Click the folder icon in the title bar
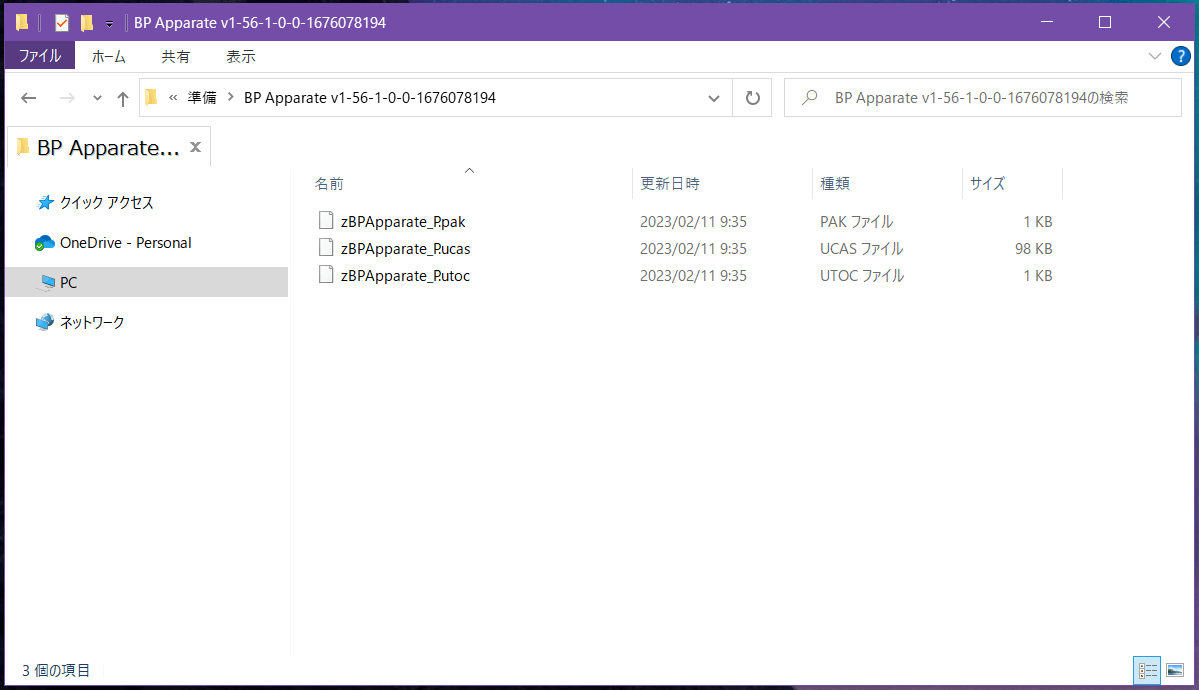The height and width of the screenshot is (690, 1199). 22,22
